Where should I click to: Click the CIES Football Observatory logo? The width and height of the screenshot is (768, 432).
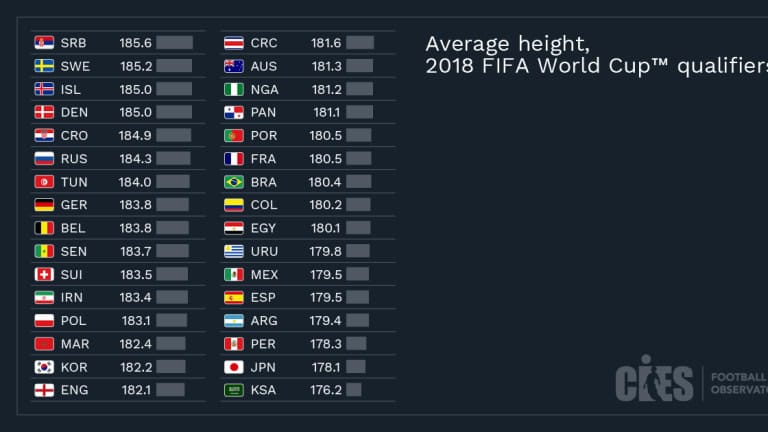click(690, 381)
